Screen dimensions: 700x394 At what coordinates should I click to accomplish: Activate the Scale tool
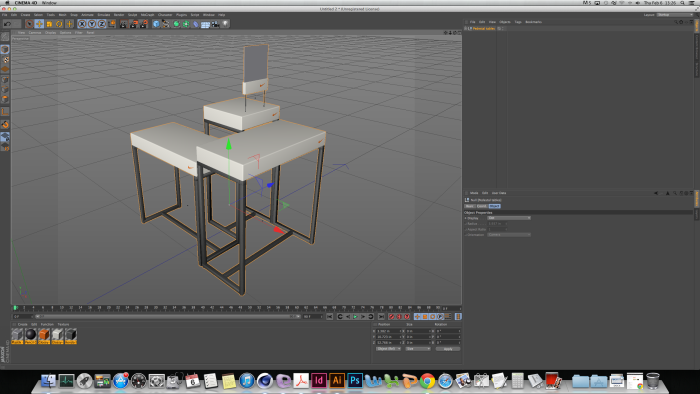tap(49, 24)
